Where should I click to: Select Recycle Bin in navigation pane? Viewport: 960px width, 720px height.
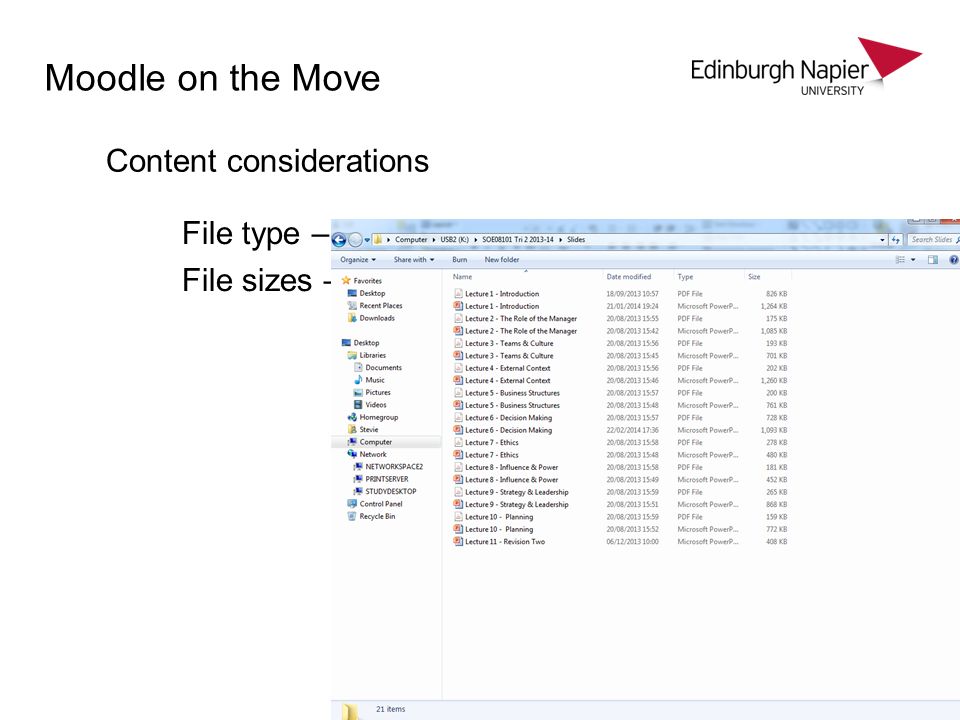coord(377,516)
